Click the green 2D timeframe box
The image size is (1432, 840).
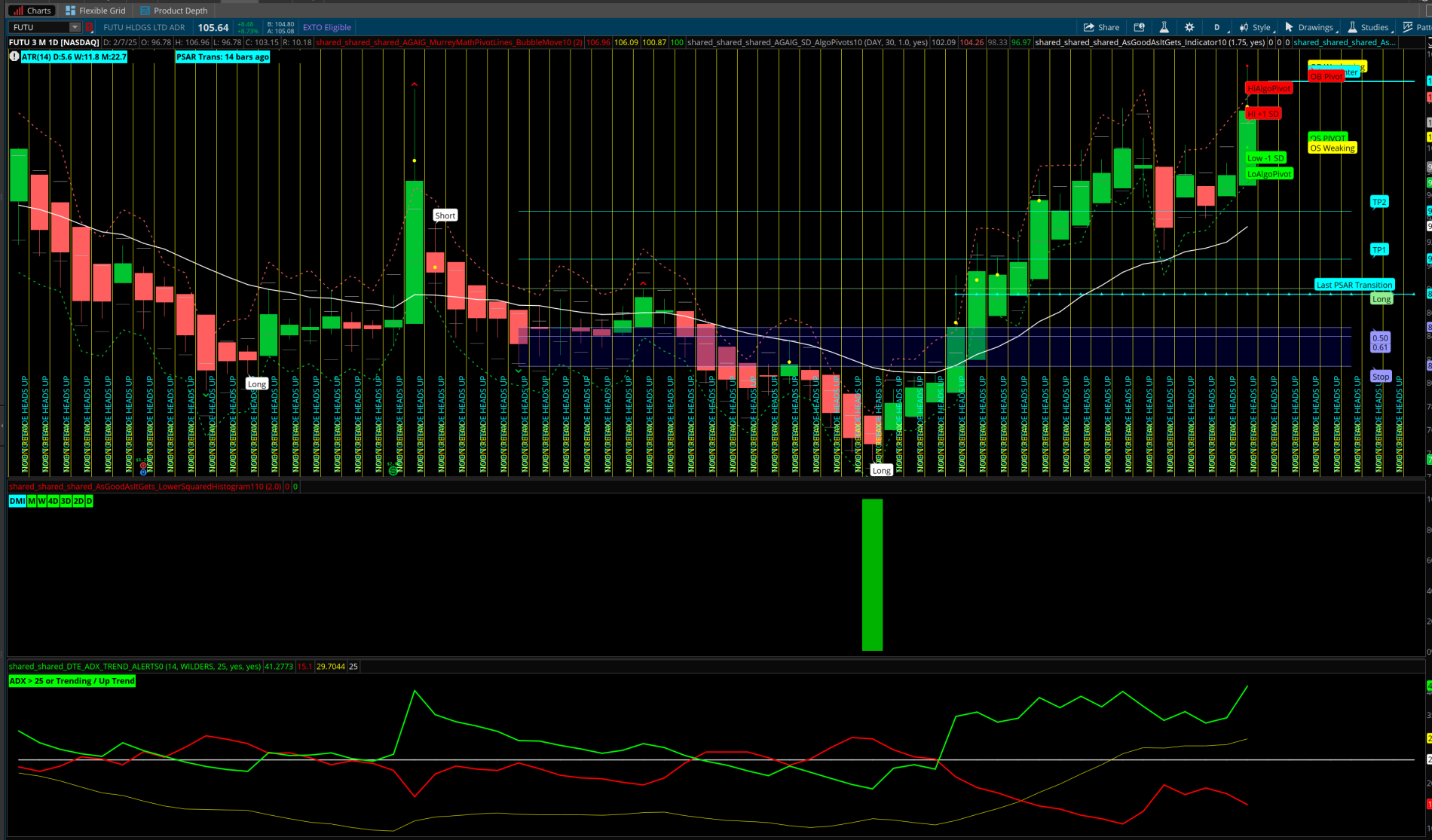(x=78, y=501)
